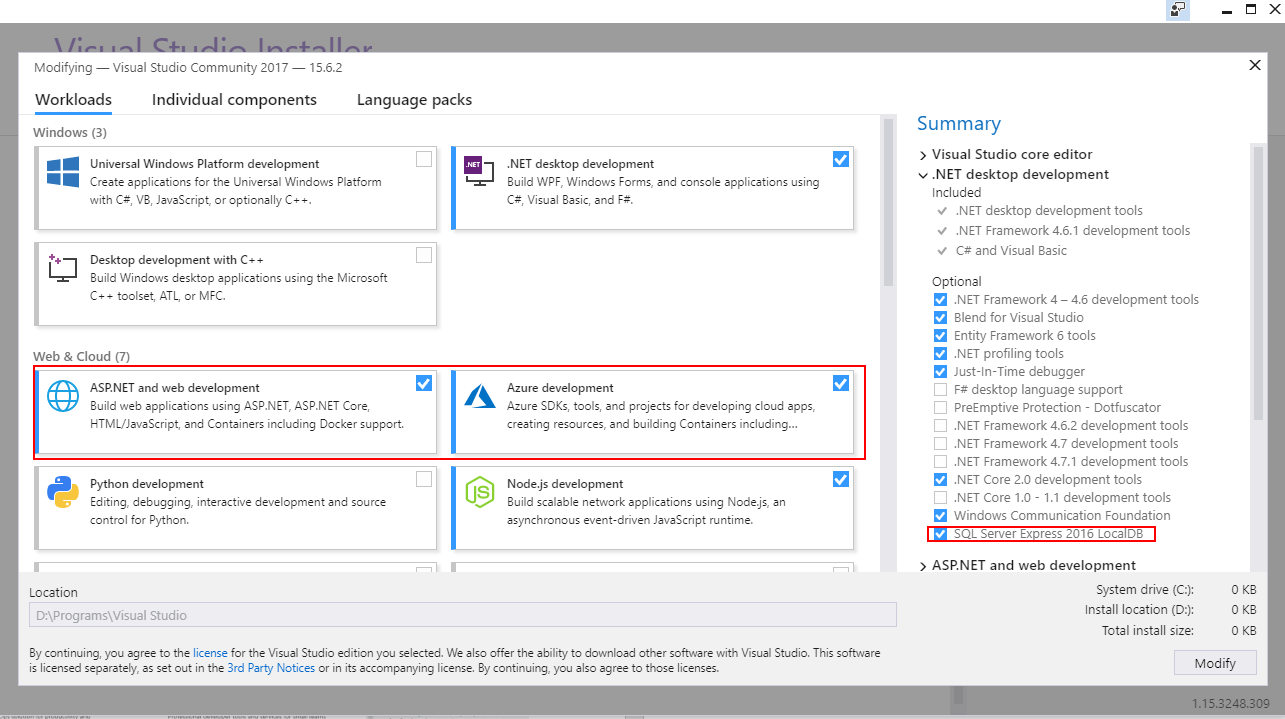Click the workloads list vertical scrollbar

pos(888,200)
